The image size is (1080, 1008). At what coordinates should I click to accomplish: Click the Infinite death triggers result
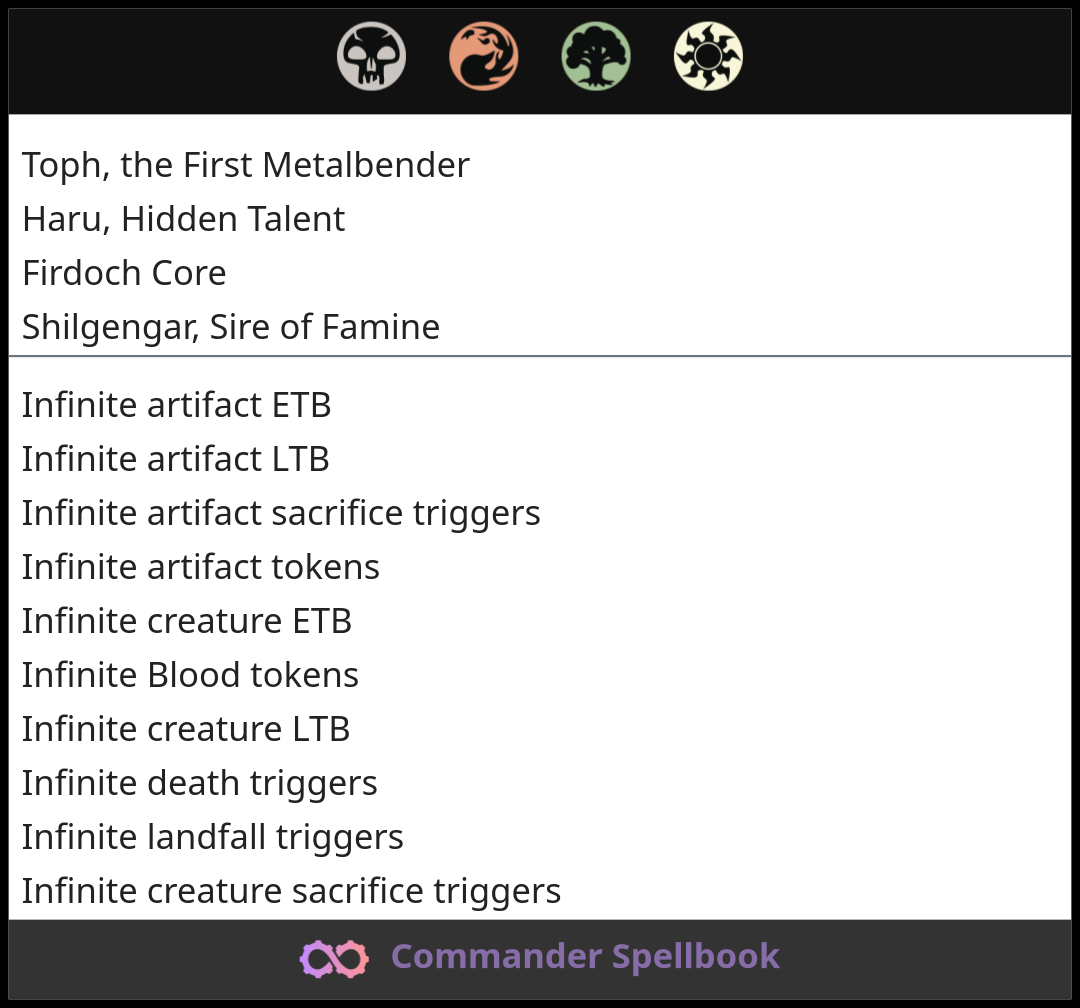[x=200, y=783]
